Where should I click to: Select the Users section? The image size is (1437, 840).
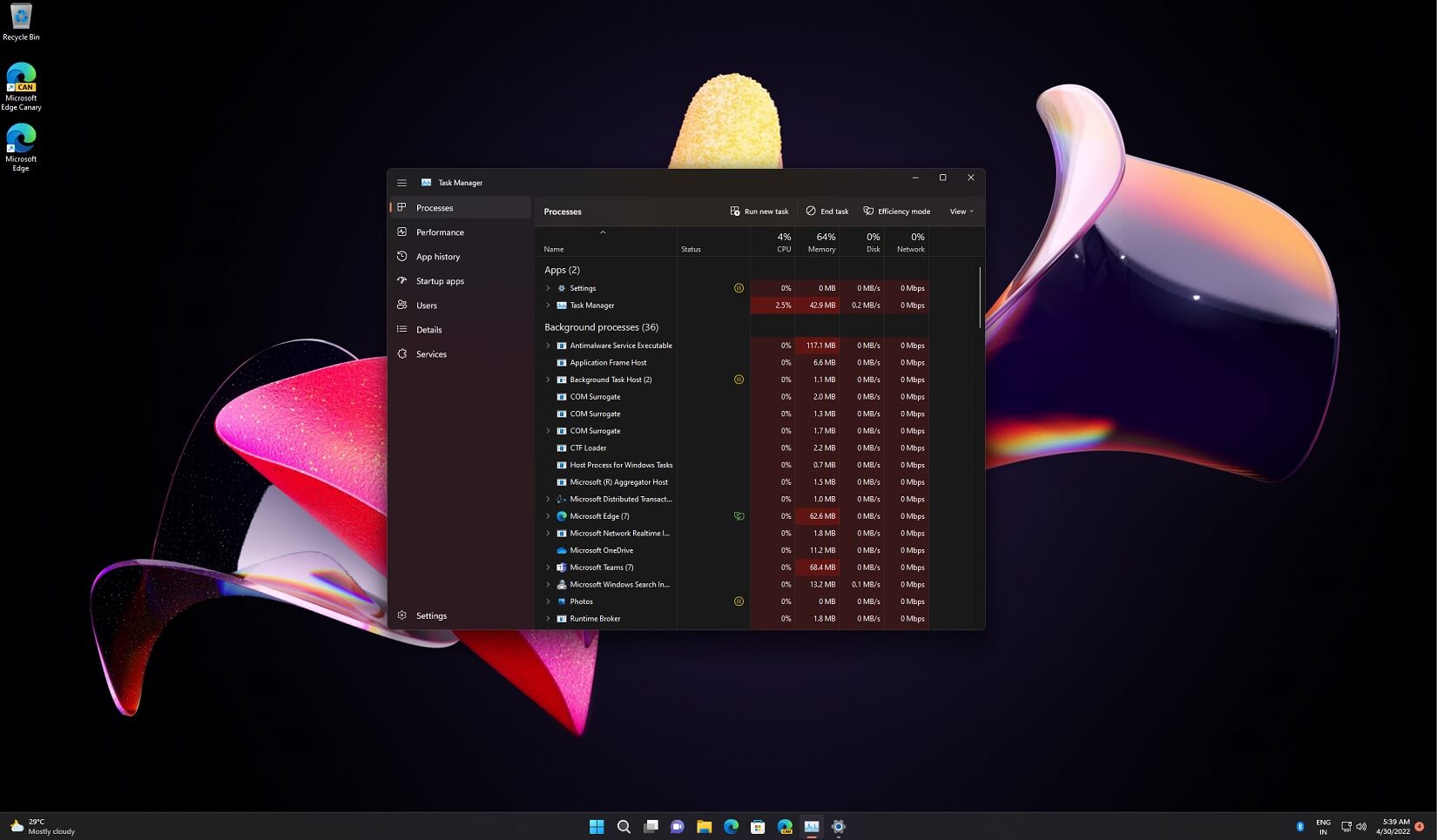click(426, 305)
